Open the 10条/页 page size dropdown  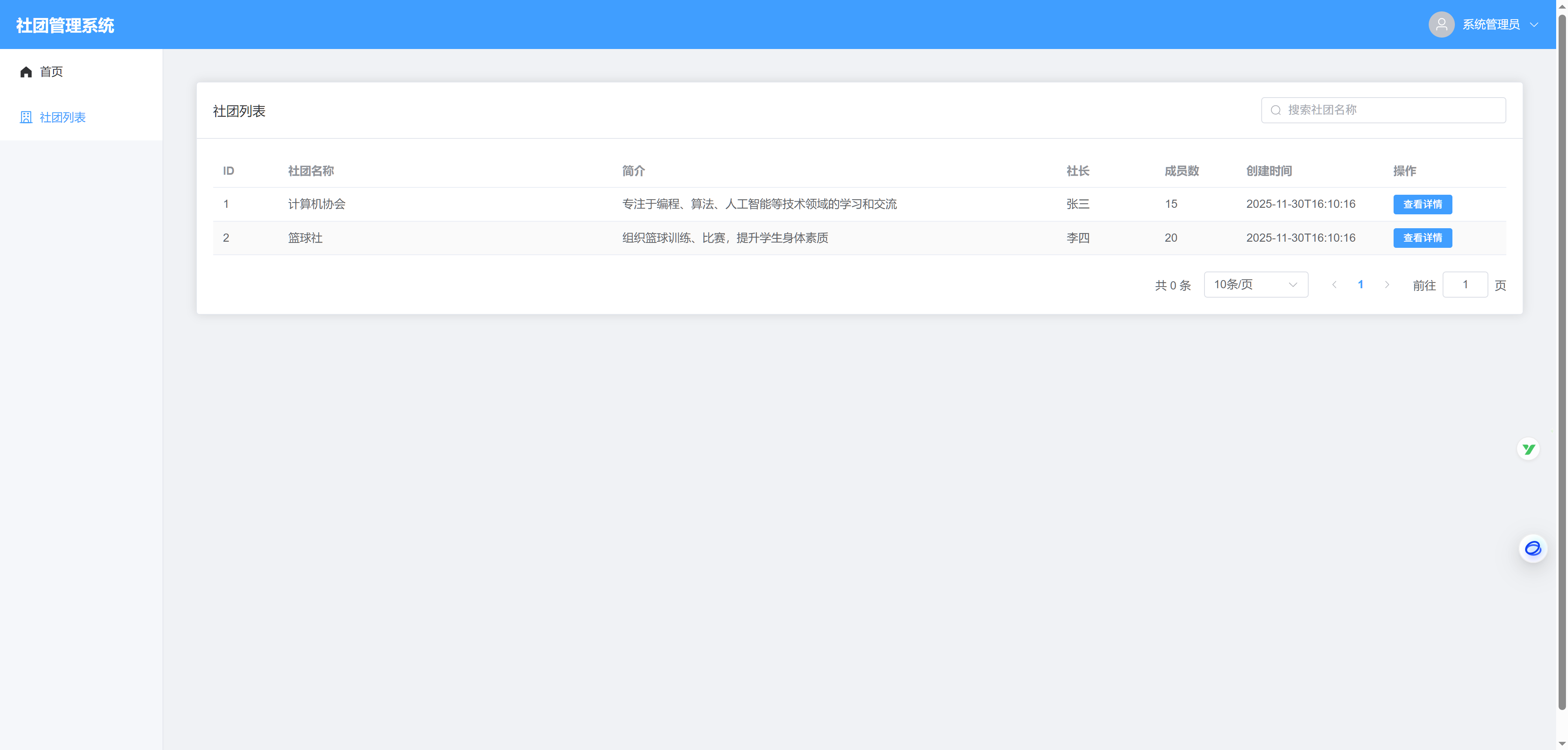click(x=1255, y=285)
